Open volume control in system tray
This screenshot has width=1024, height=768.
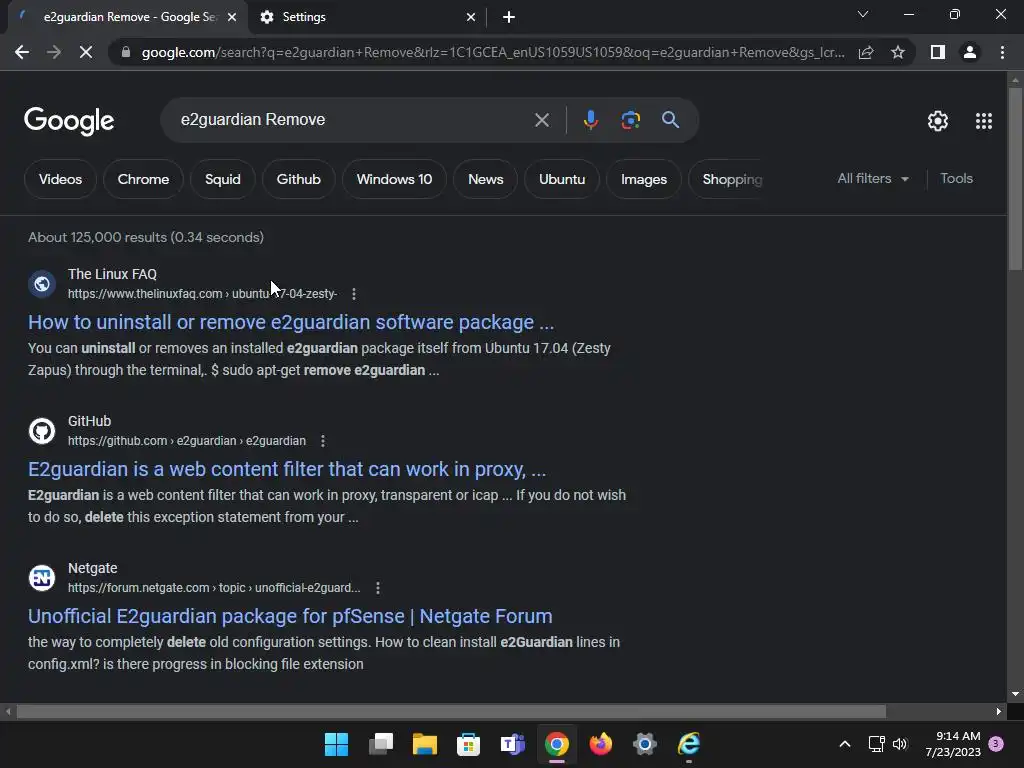[x=900, y=744]
